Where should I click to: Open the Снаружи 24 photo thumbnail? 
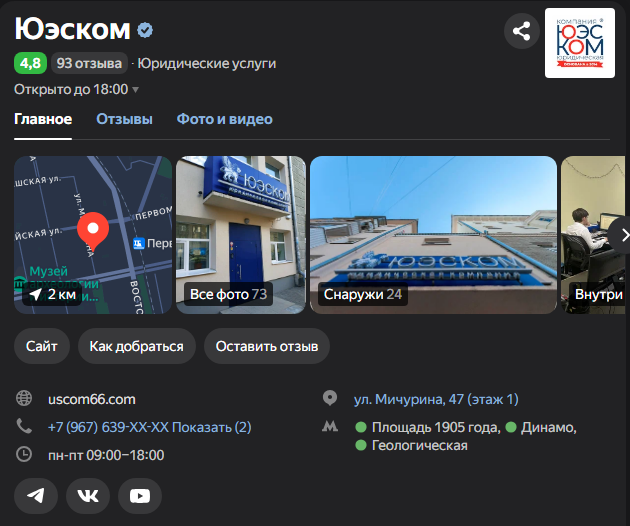(x=434, y=235)
